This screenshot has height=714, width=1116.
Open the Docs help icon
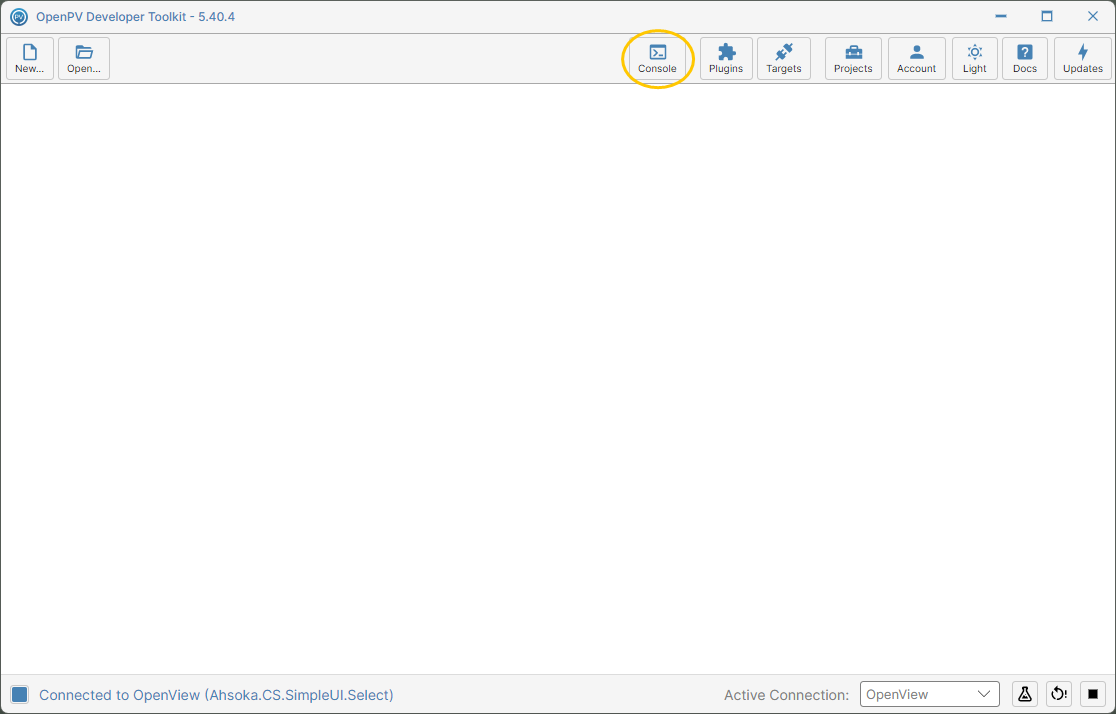tap(1024, 58)
